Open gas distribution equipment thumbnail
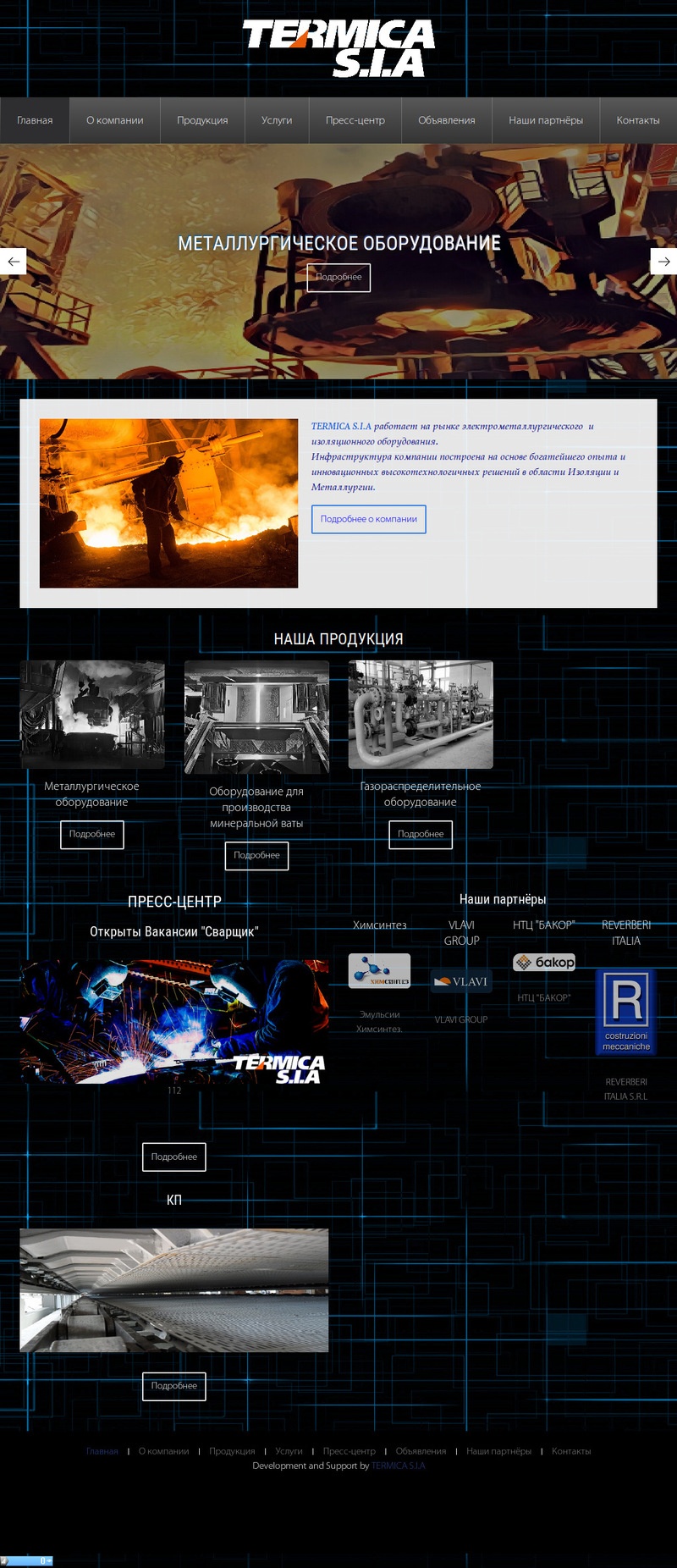 (421, 715)
